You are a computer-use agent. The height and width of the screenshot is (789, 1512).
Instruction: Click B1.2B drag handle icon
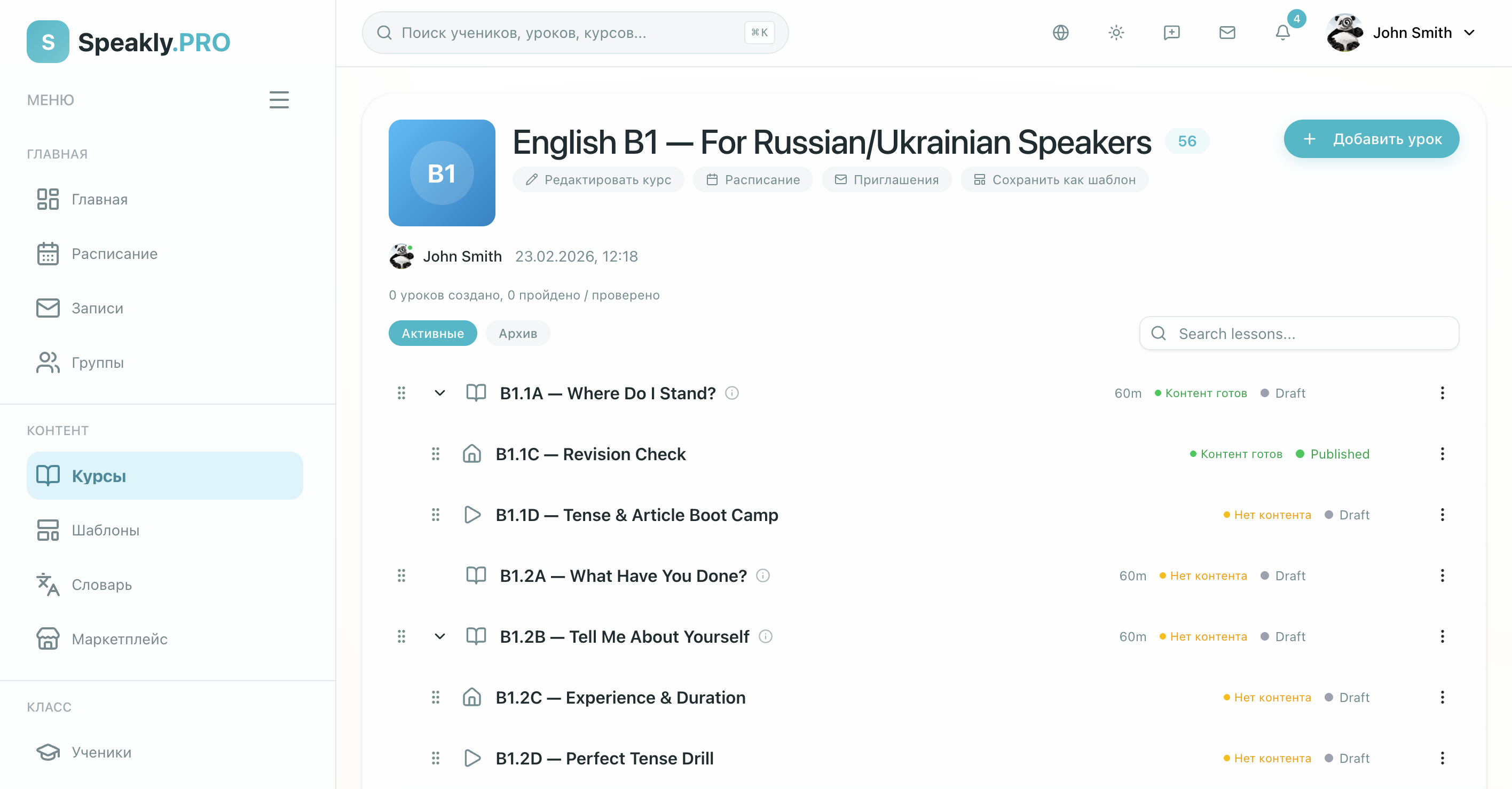pyautogui.click(x=401, y=636)
